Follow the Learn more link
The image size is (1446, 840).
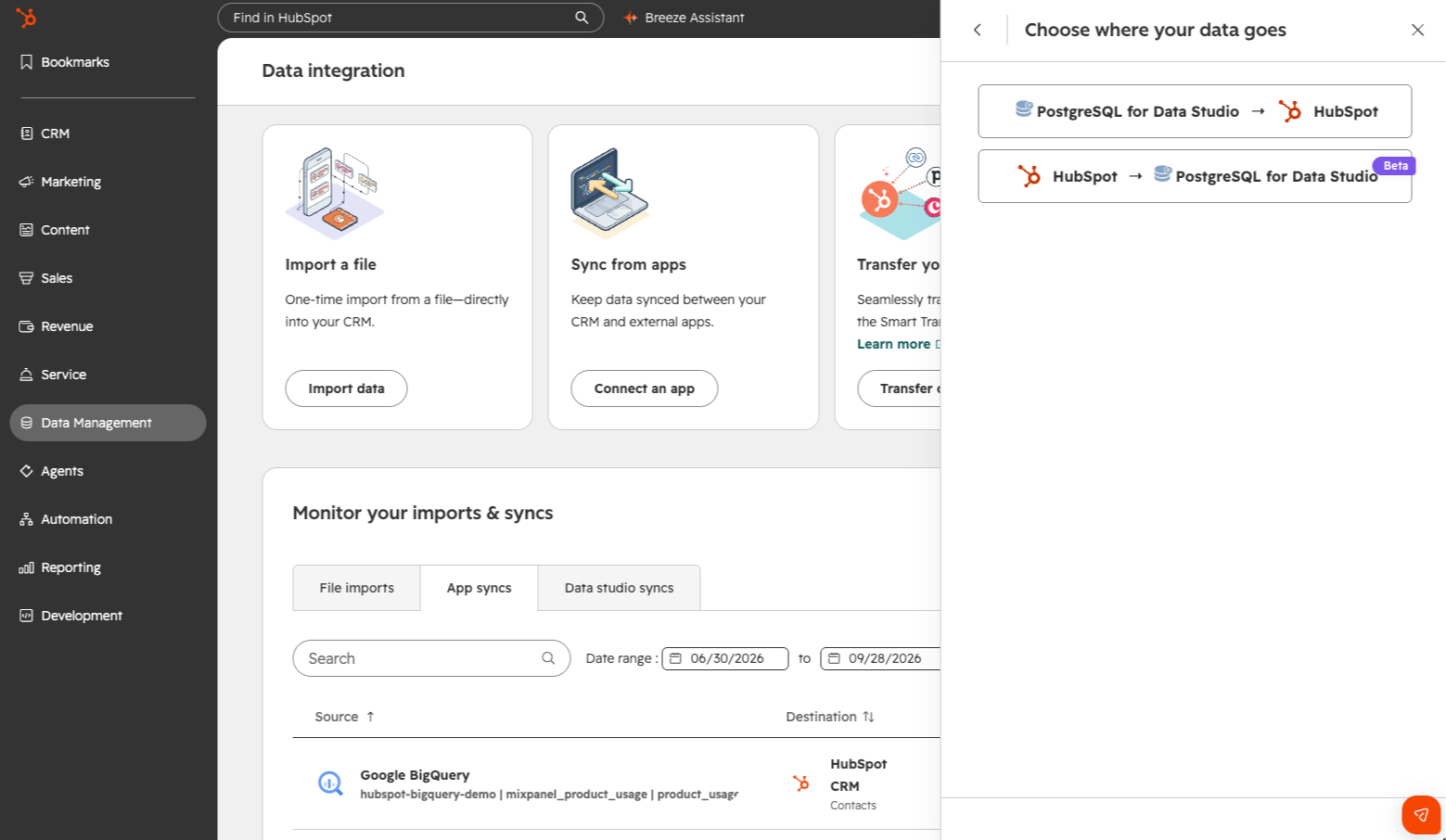point(893,344)
